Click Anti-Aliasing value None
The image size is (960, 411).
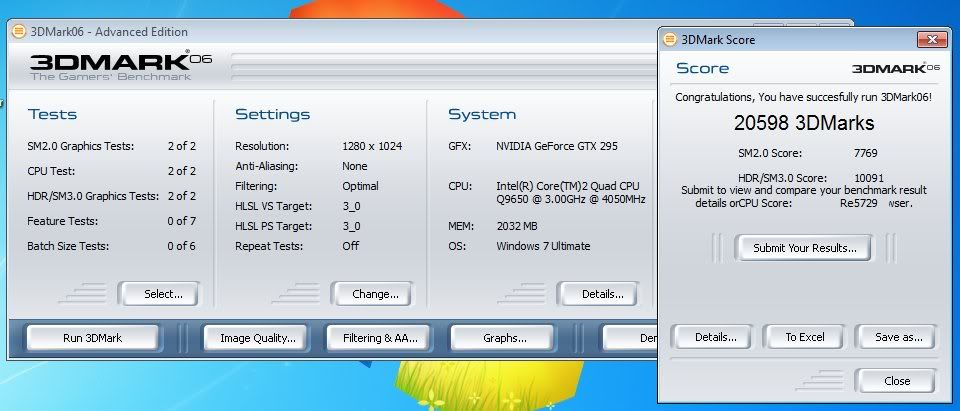tap(354, 166)
